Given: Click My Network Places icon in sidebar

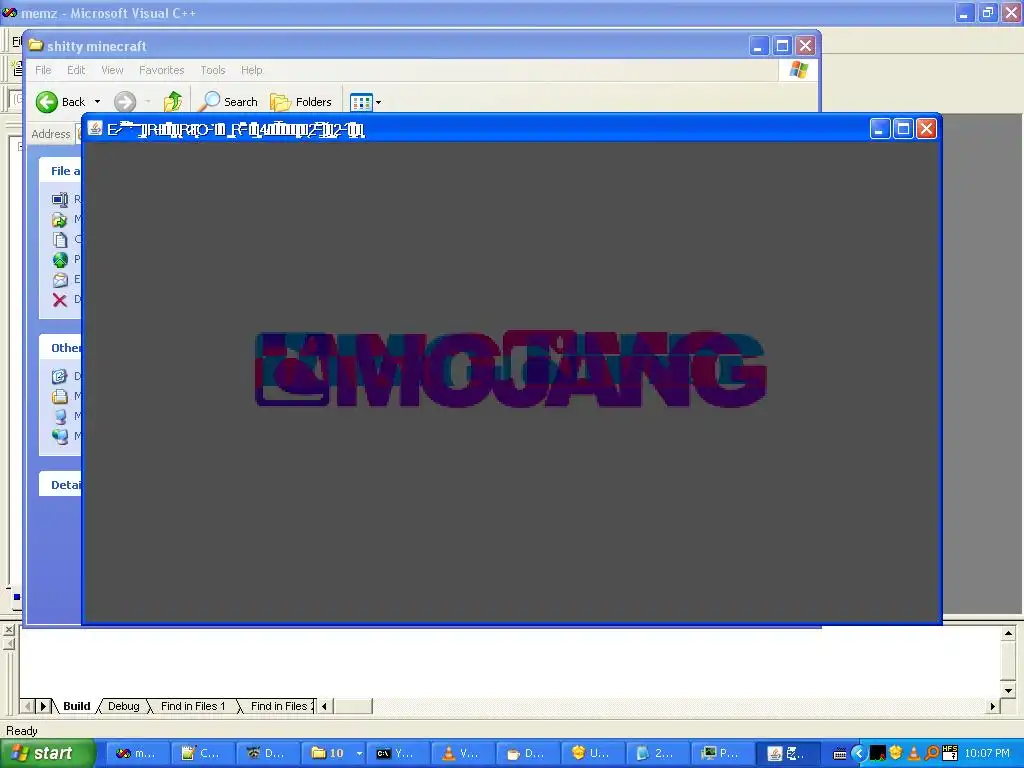Looking at the screenshot, I should [x=59, y=436].
